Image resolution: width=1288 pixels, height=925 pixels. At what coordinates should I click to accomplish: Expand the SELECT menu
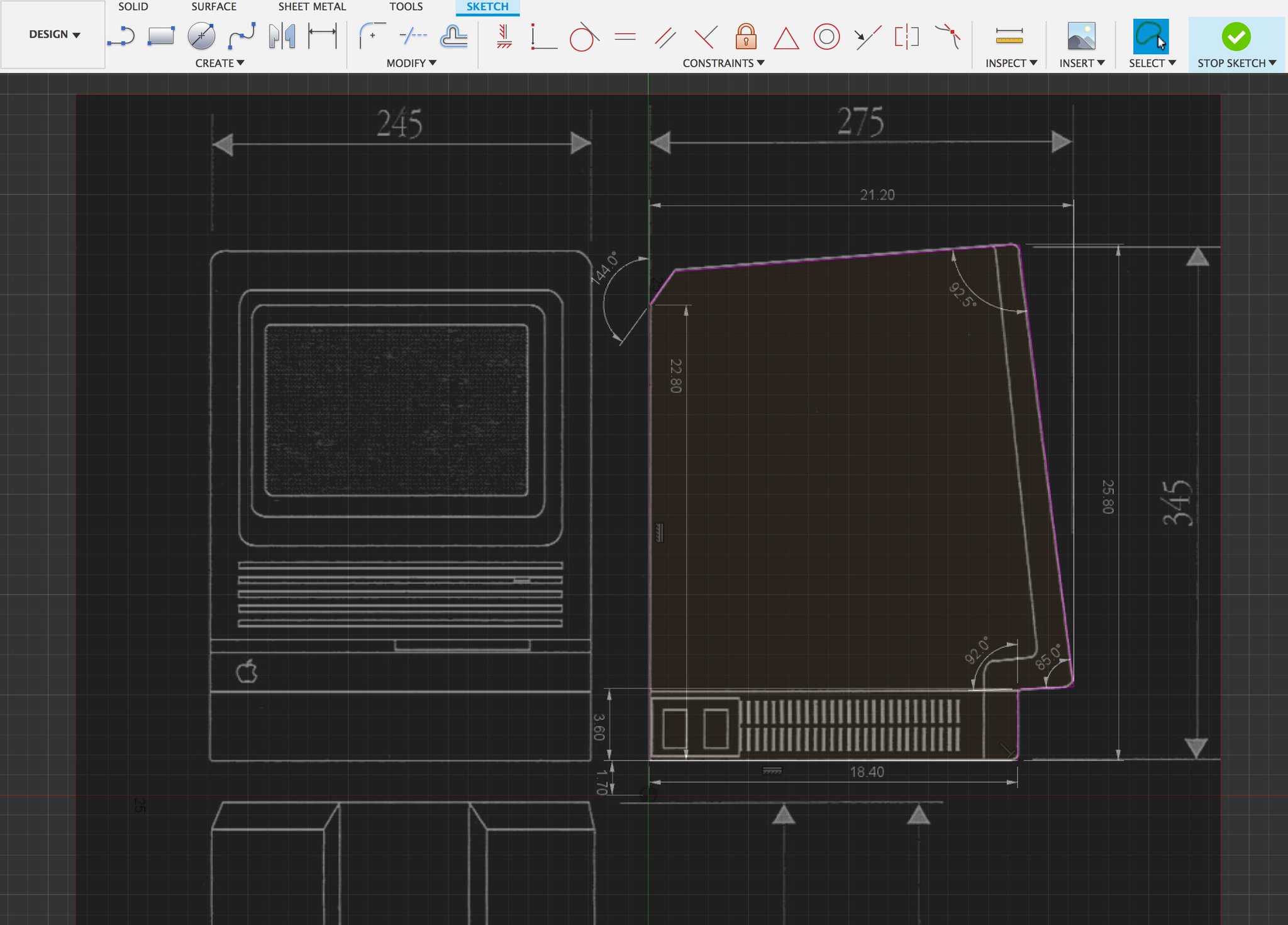tap(1152, 63)
